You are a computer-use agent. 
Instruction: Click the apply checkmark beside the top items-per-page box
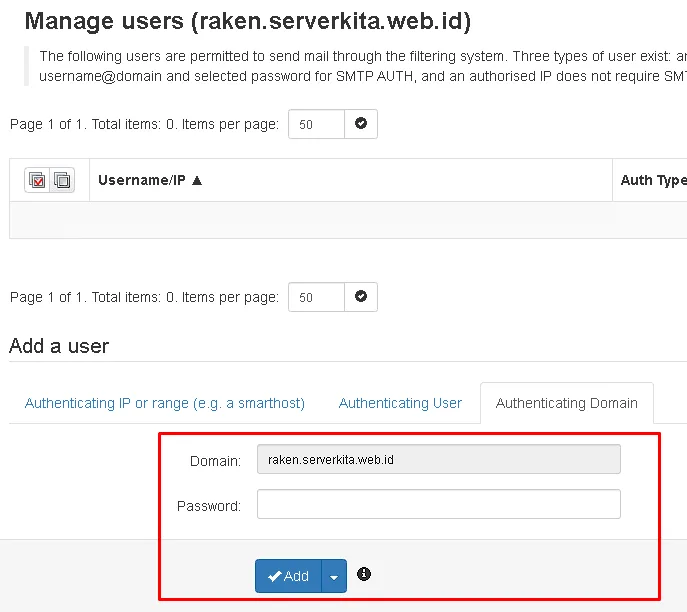click(x=361, y=124)
